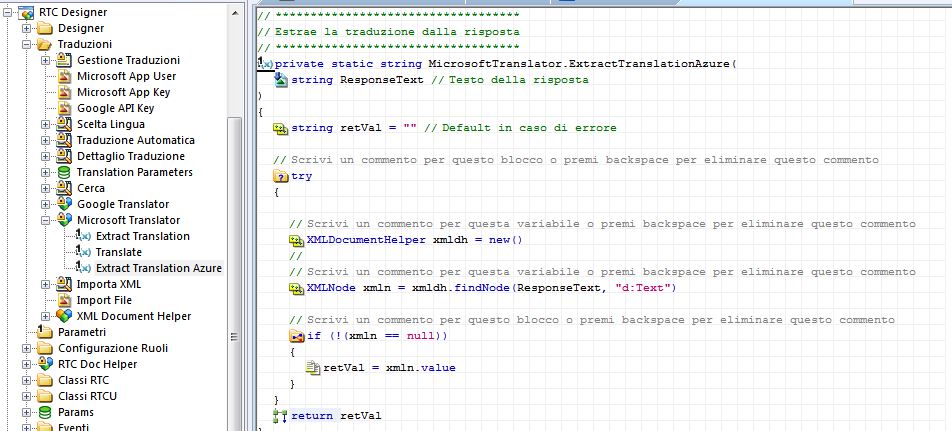Click the xmldh variable declaration icon
Viewport: 952px width, 431px height.
pos(296,240)
